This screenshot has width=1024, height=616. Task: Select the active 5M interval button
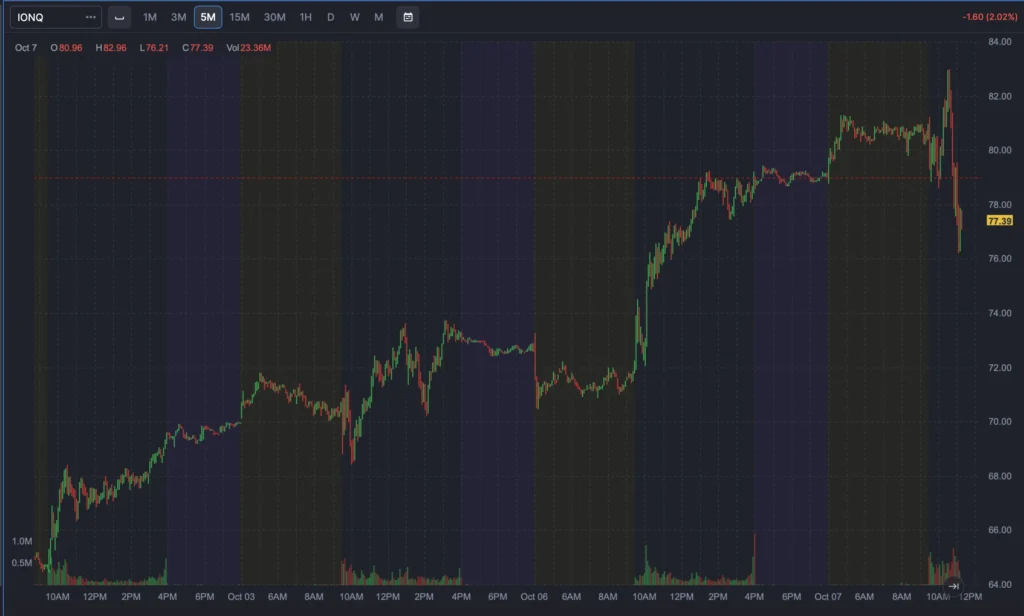[x=208, y=17]
